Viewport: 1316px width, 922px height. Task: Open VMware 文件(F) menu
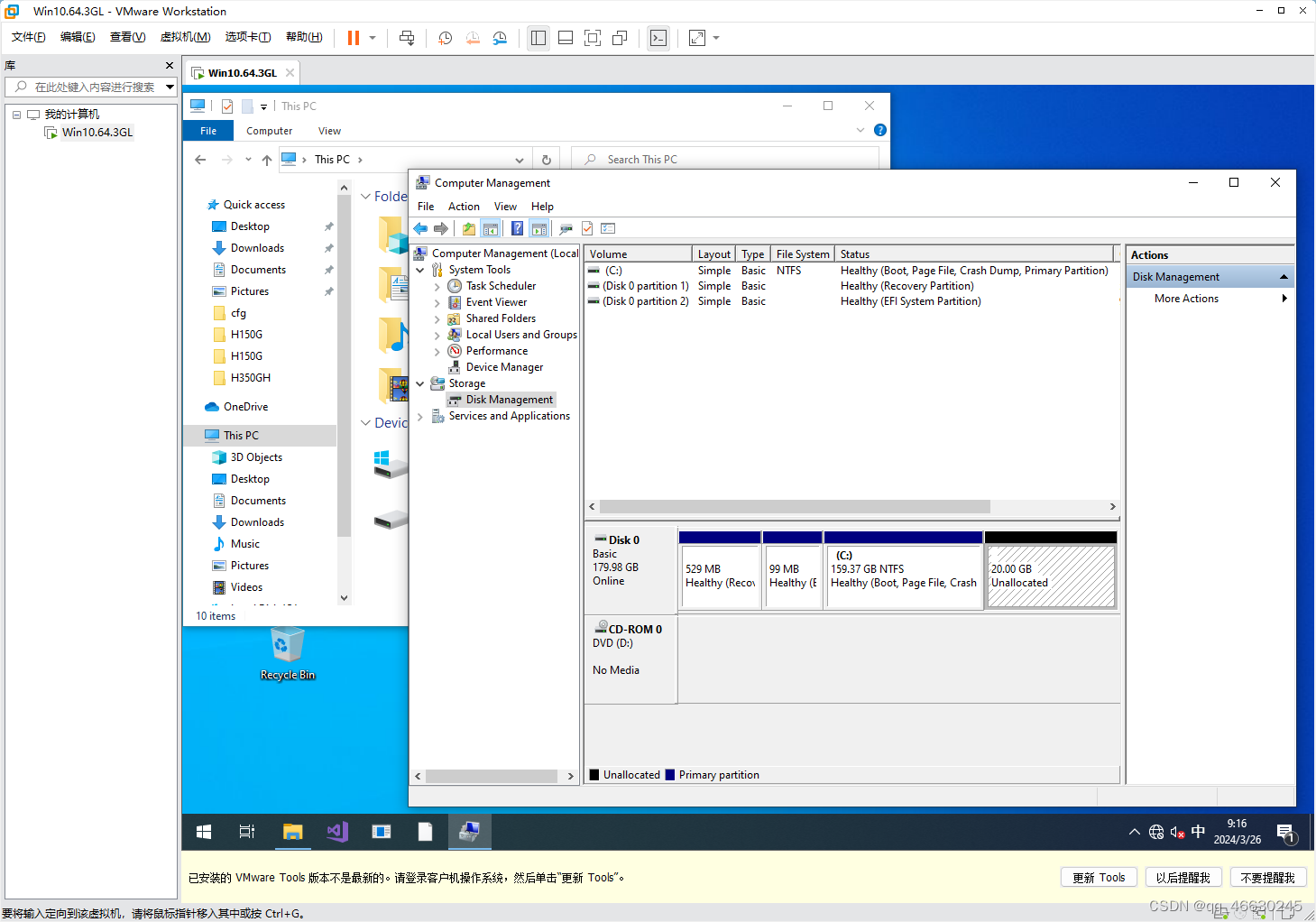pos(29,37)
